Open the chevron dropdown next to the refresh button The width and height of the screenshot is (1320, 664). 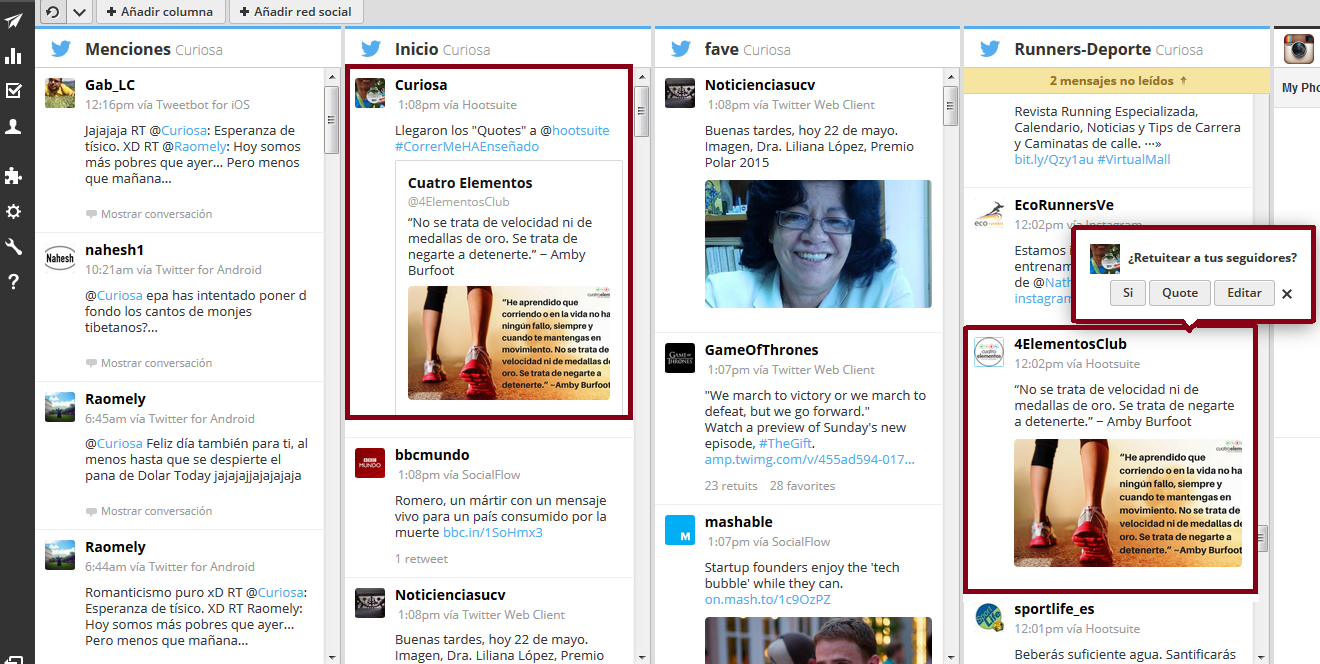coord(77,13)
